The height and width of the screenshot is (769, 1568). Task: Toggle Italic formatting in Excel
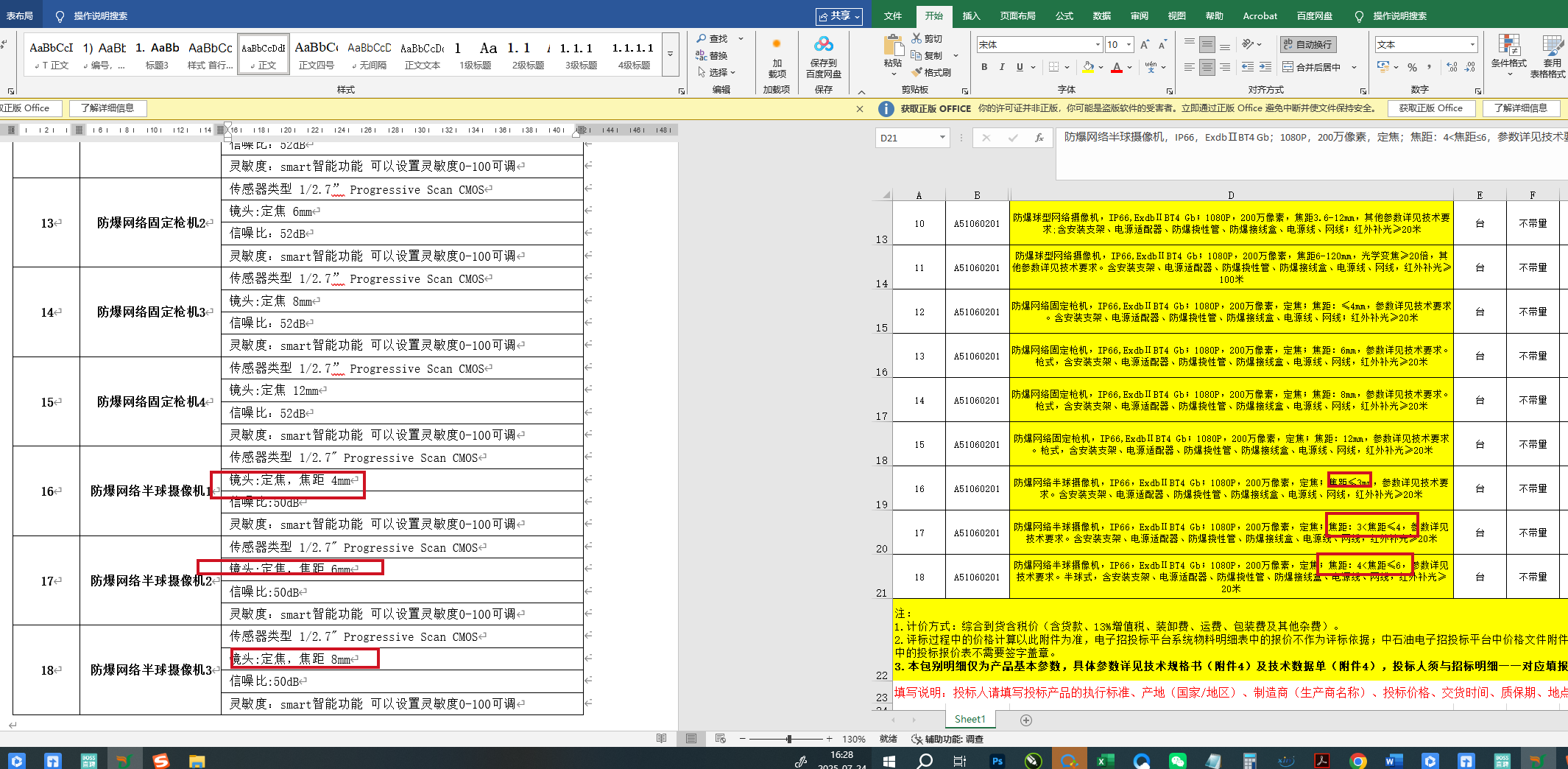(1002, 67)
